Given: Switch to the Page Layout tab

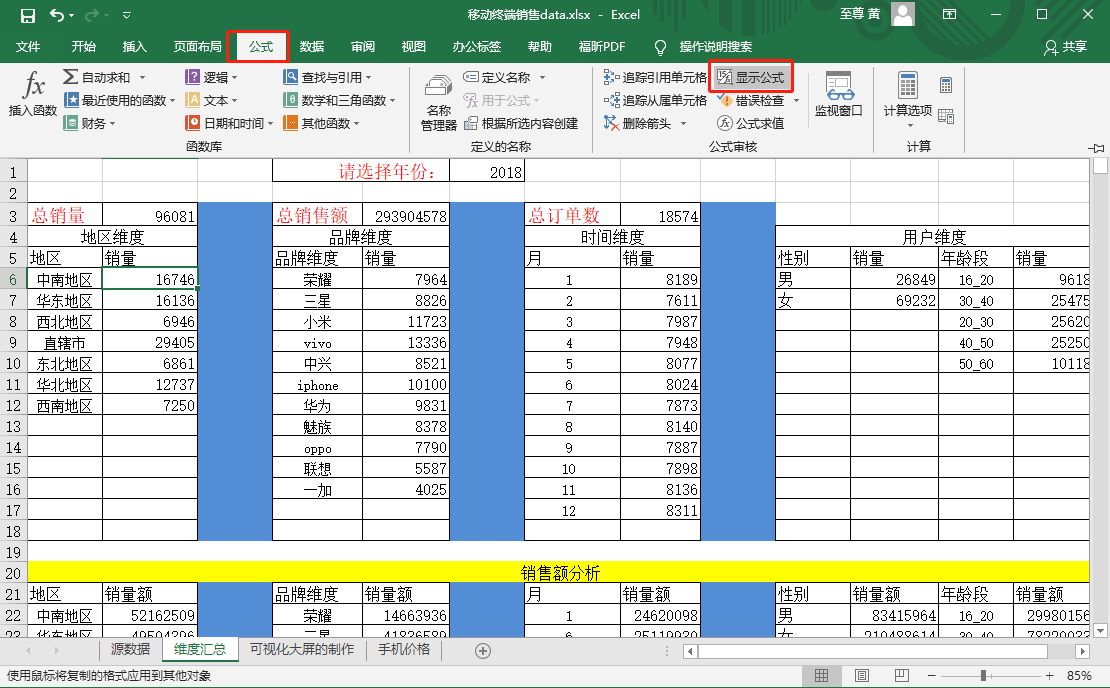Looking at the screenshot, I should [x=198, y=47].
